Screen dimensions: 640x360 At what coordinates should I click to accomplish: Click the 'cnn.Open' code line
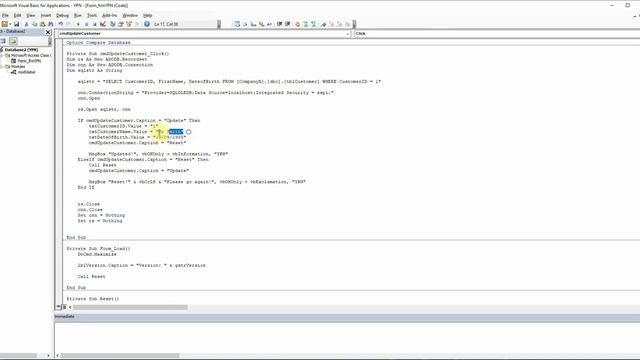click(89, 98)
